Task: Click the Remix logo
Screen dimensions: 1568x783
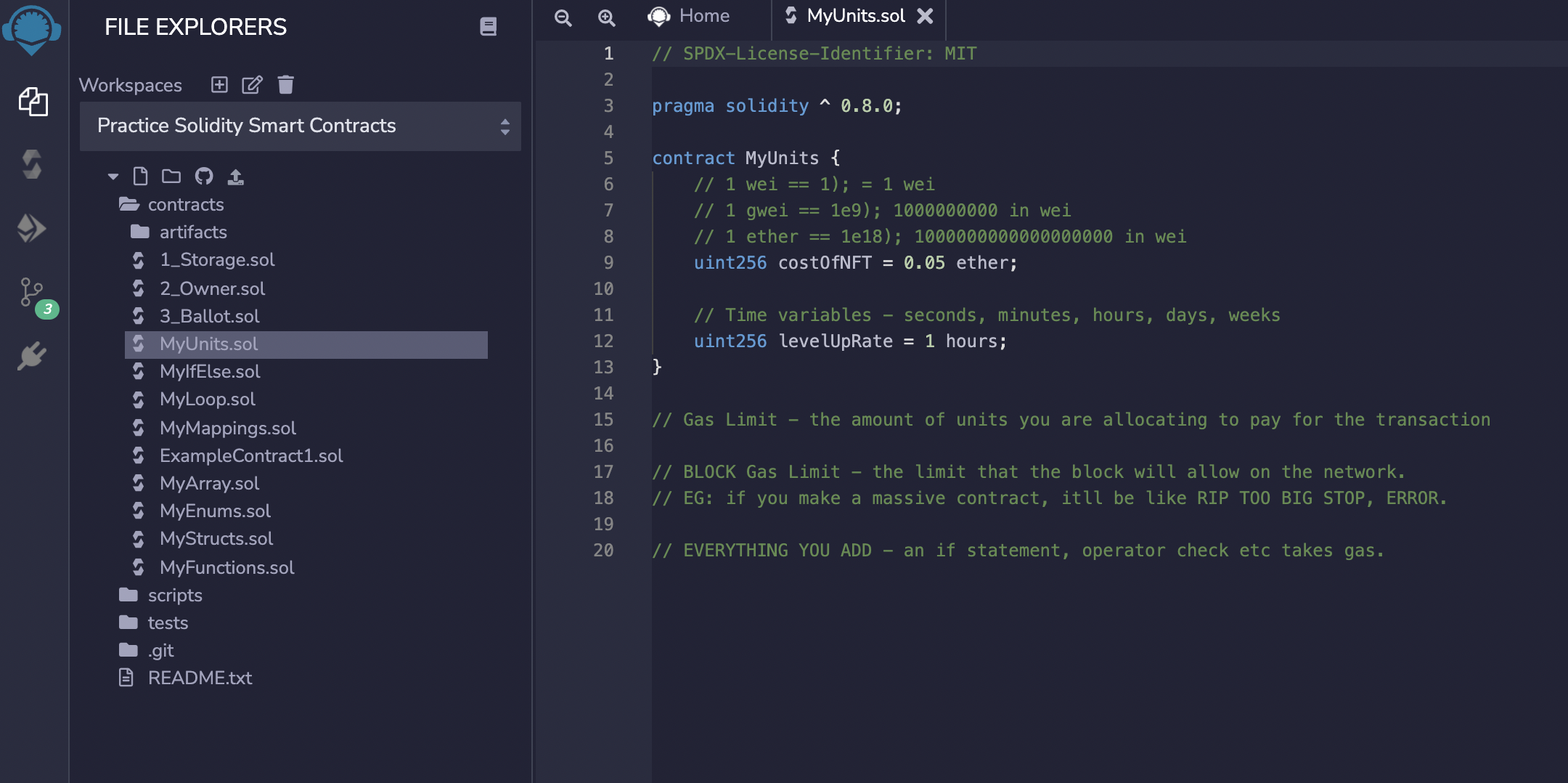Action: [32, 29]
